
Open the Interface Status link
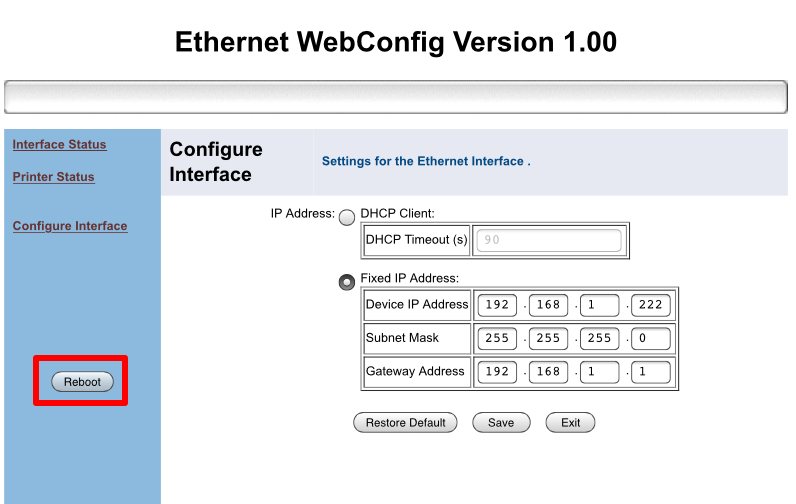click(x=59, y=145)
